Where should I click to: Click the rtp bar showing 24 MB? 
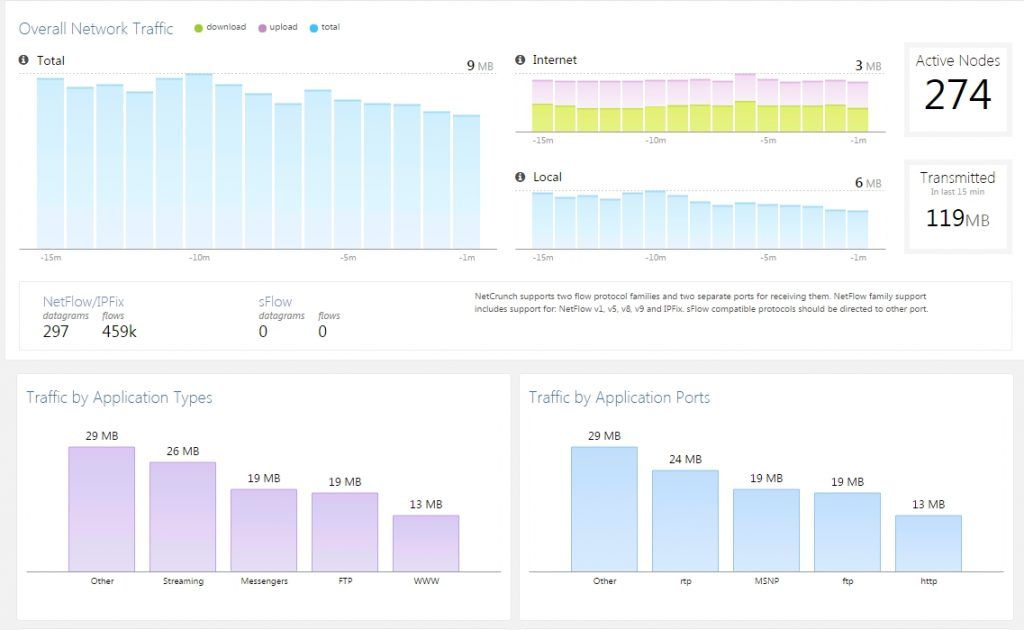pos(685,521)
